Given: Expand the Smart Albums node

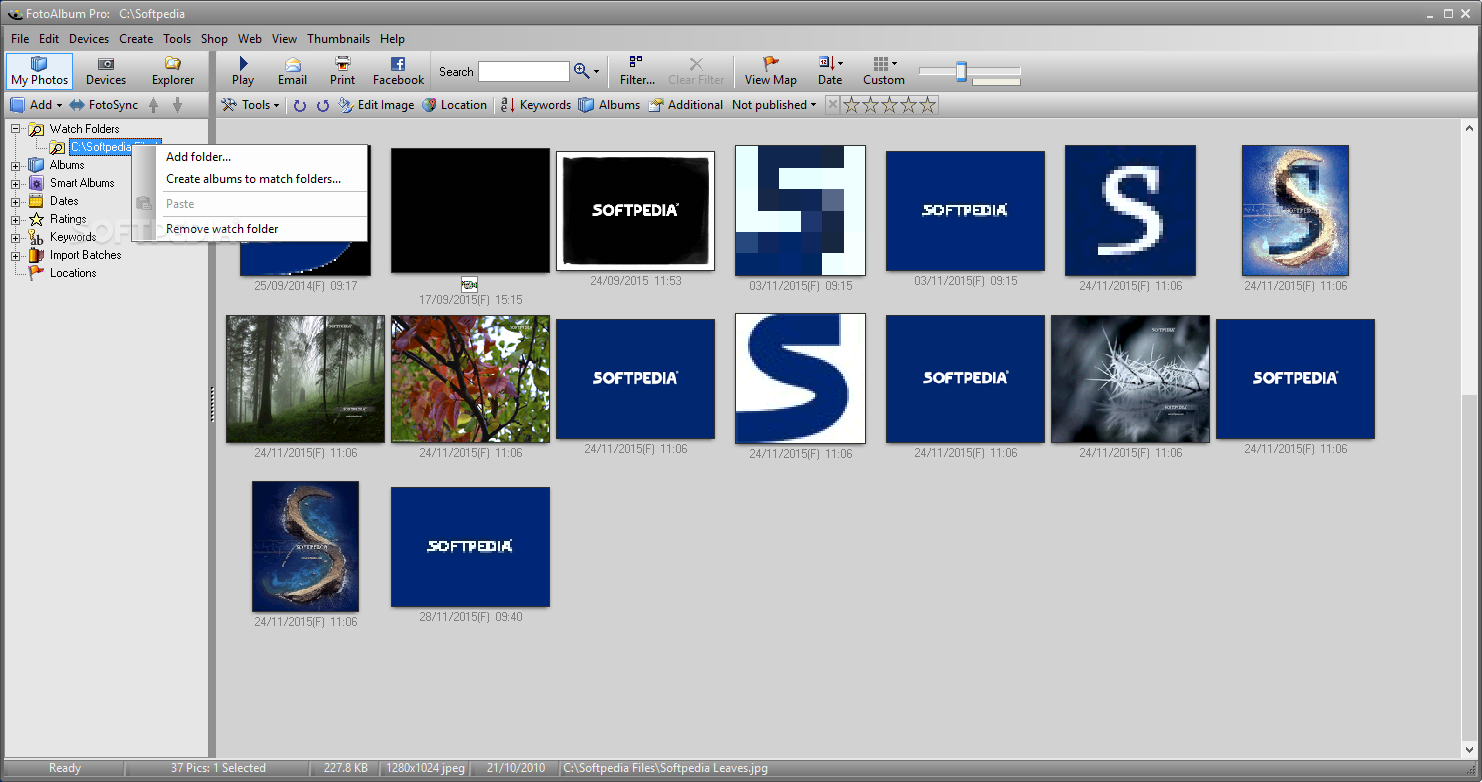Looking at the screenshot, I should tap(16, 183).
